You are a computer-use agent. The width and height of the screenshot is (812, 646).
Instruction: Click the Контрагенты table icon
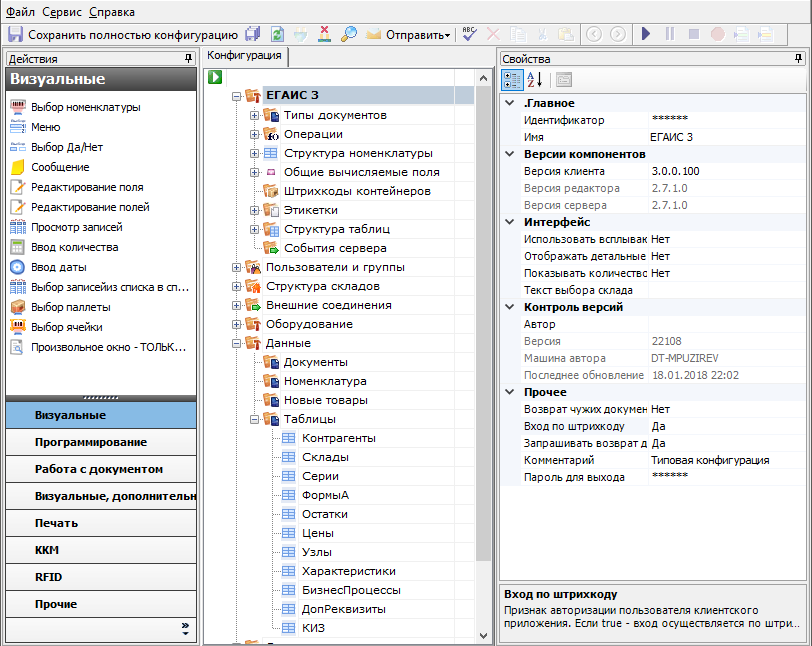tap(288, 438)
